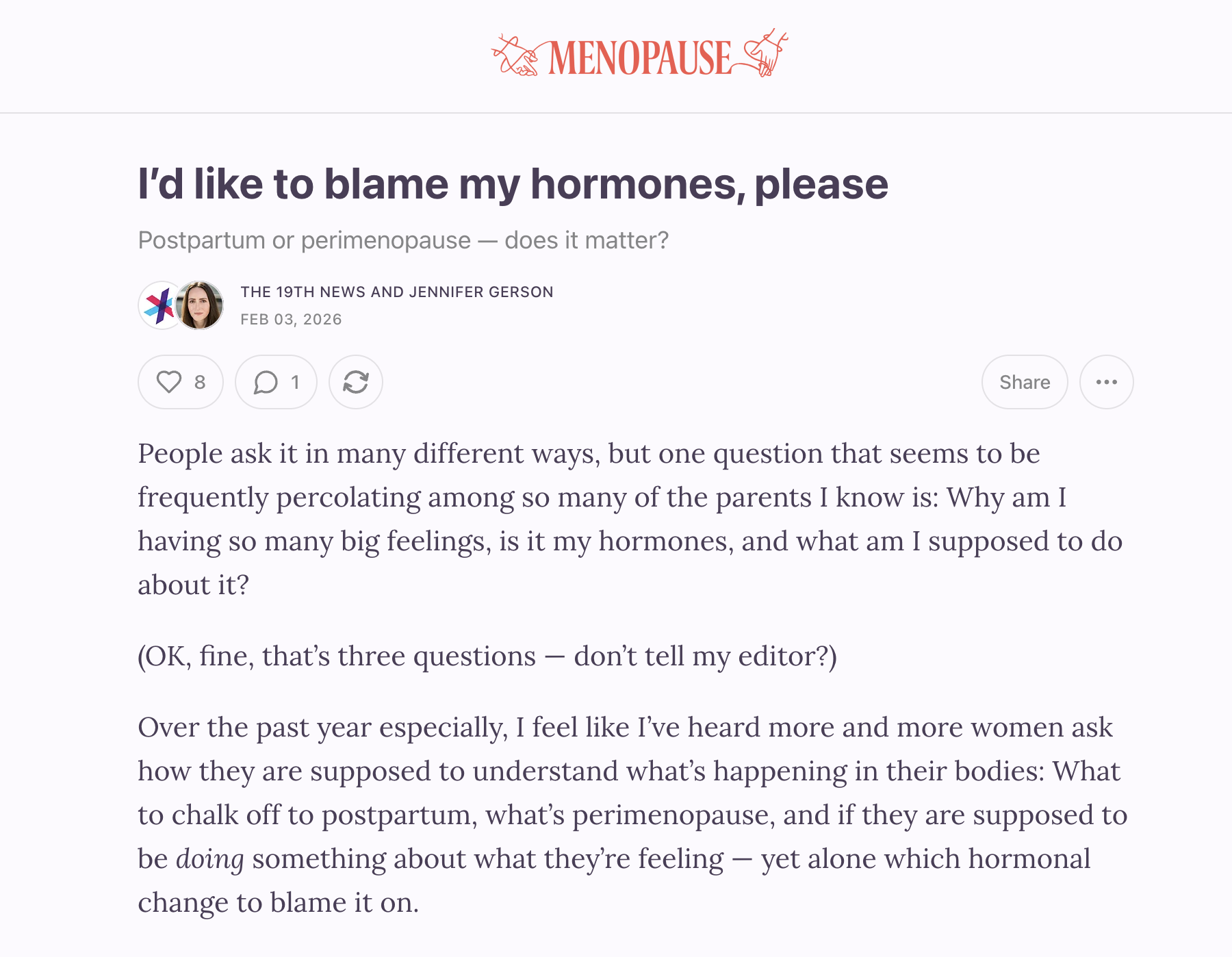This screenshot has width=1232, height=957.
Task: Visit The 19th News author link
Action: click(303, 292)
